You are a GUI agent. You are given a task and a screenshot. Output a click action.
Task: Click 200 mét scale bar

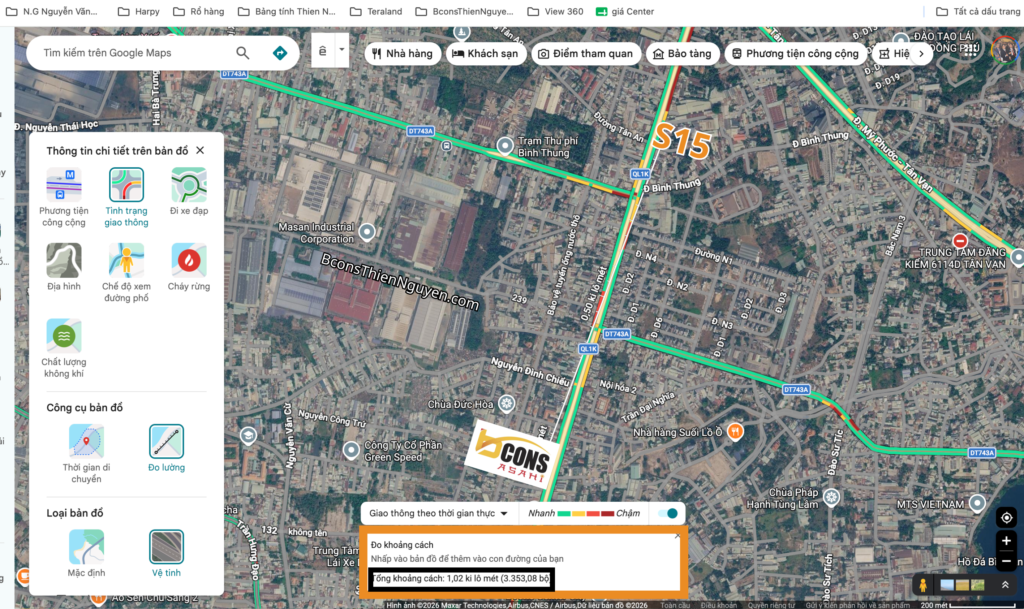click(967, 605)
